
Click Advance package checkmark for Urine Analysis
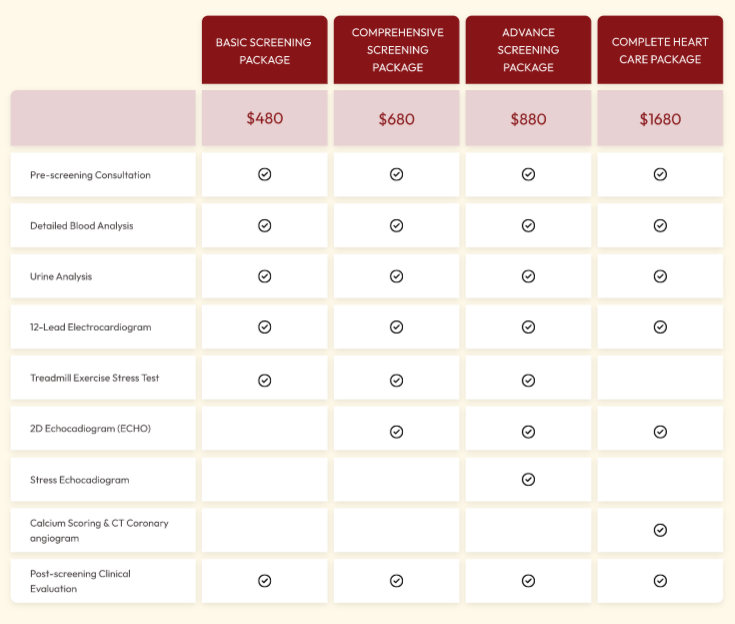click(528, 276)
